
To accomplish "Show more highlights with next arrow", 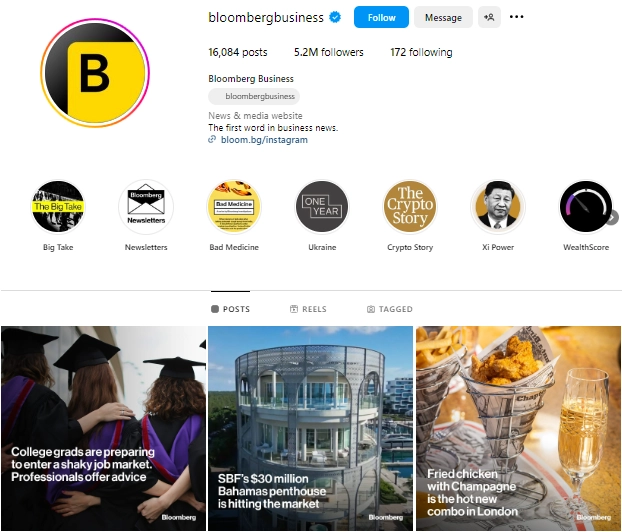I will click(612, 217).
